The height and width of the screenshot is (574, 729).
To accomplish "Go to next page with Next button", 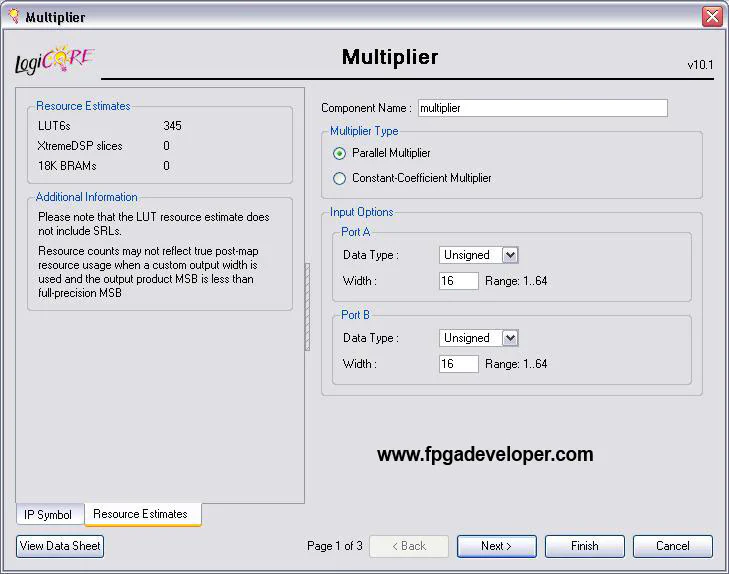I will click(496, 546).
